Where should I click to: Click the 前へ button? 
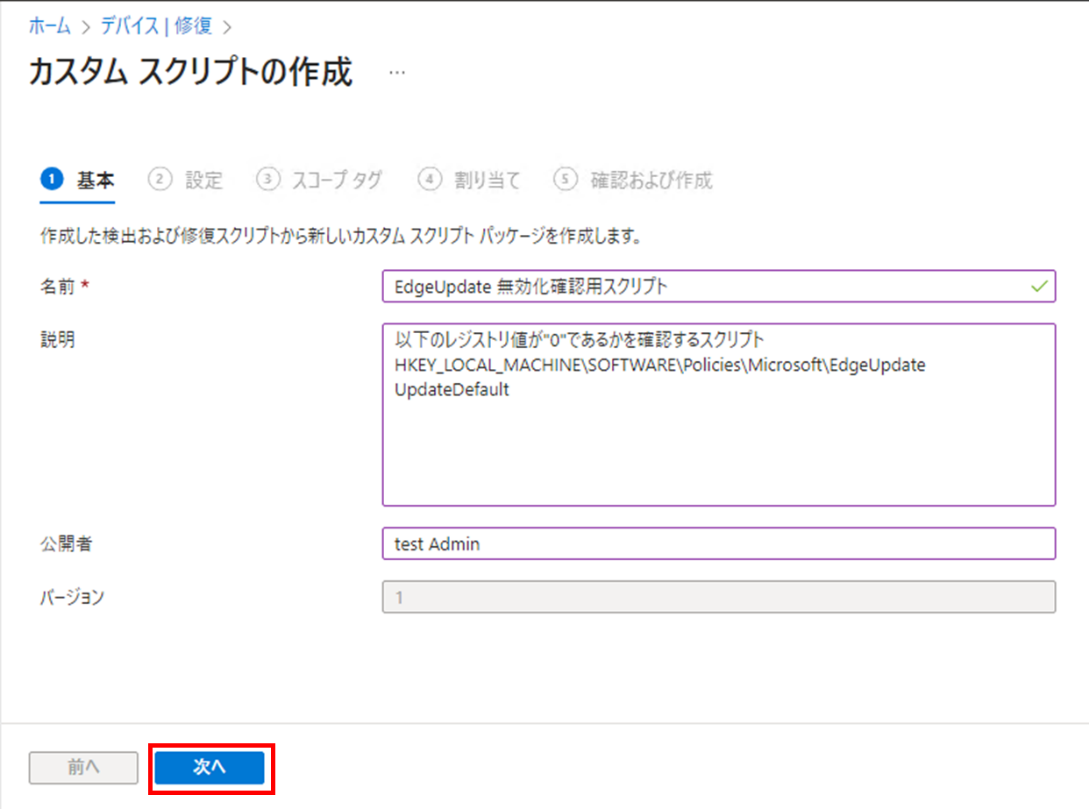click(83, 767)
